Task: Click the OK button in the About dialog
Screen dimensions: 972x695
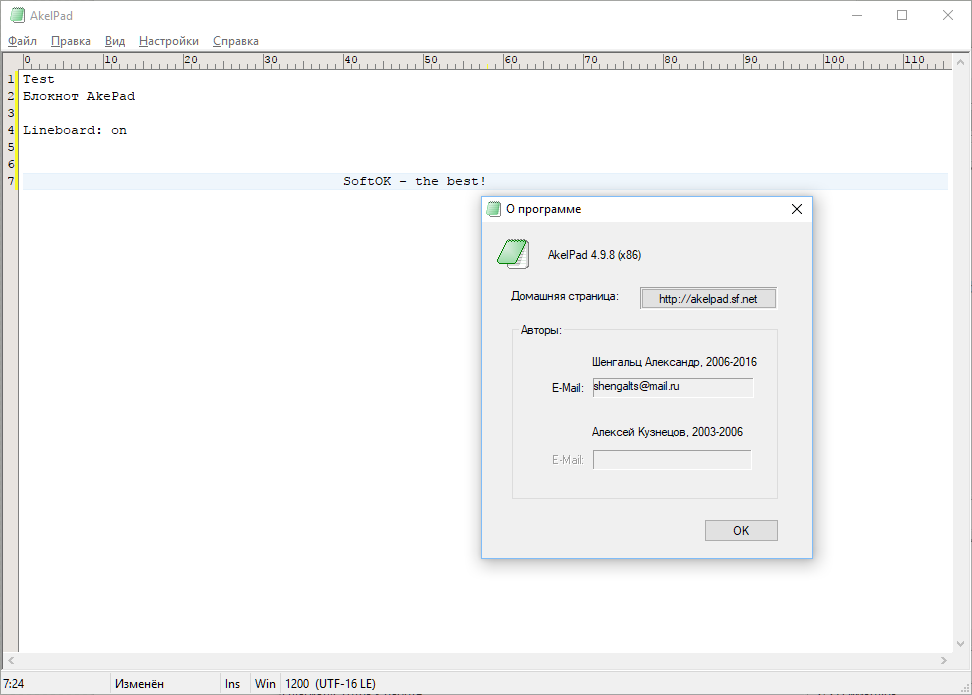Action: click(741, 531)
